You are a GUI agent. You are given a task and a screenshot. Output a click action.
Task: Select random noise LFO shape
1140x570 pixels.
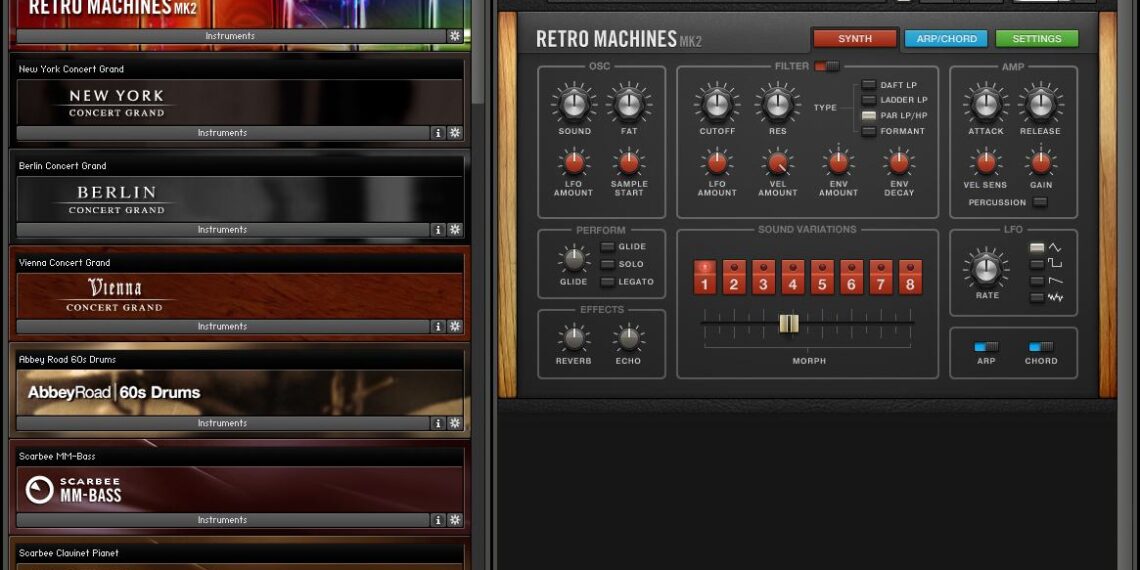click(1037, 297)
